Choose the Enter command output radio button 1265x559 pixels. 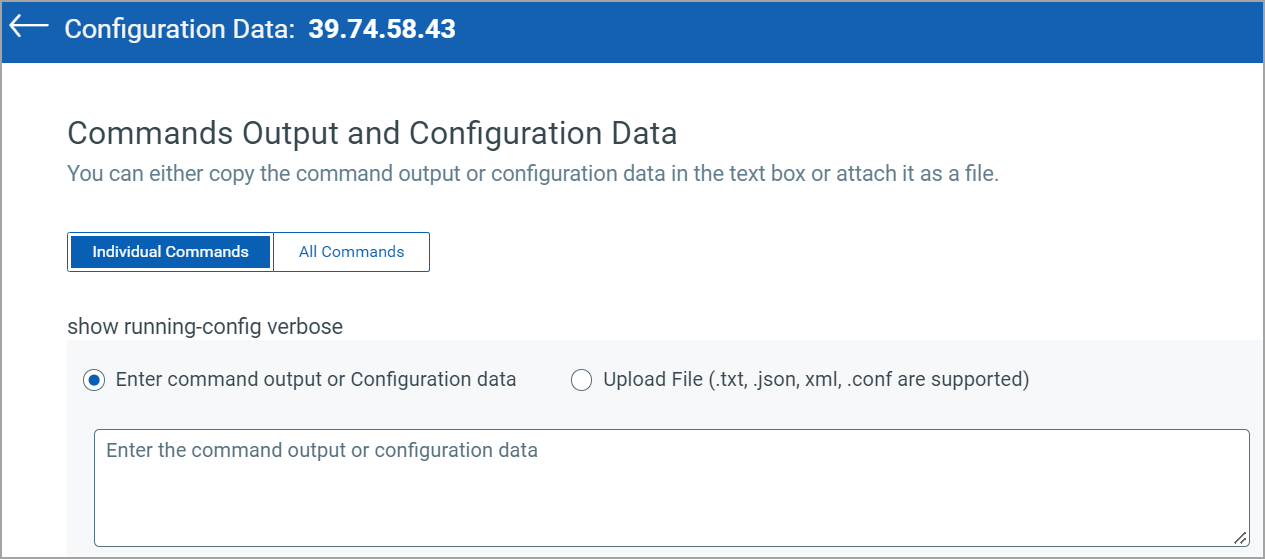click(x=94, y=380)
